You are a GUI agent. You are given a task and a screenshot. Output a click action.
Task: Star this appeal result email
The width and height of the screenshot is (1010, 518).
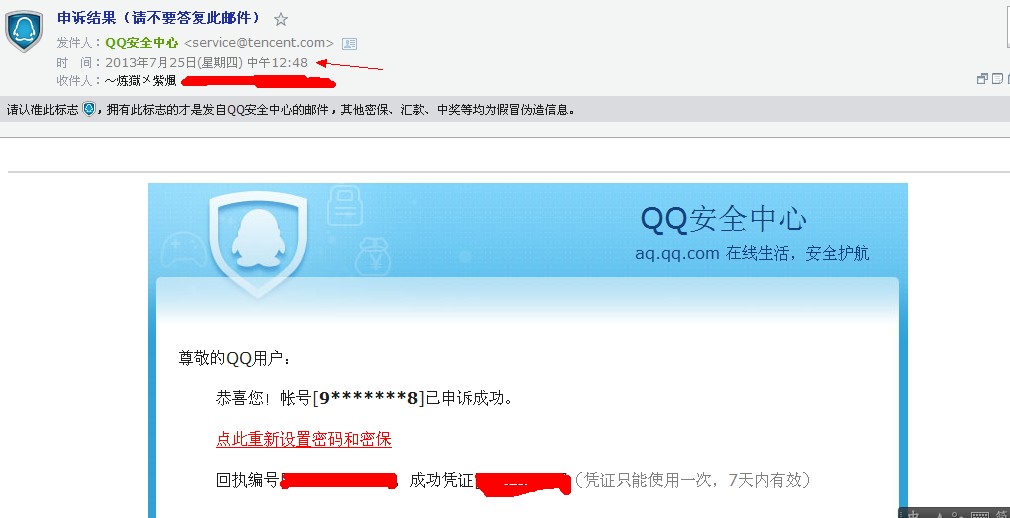280,19
